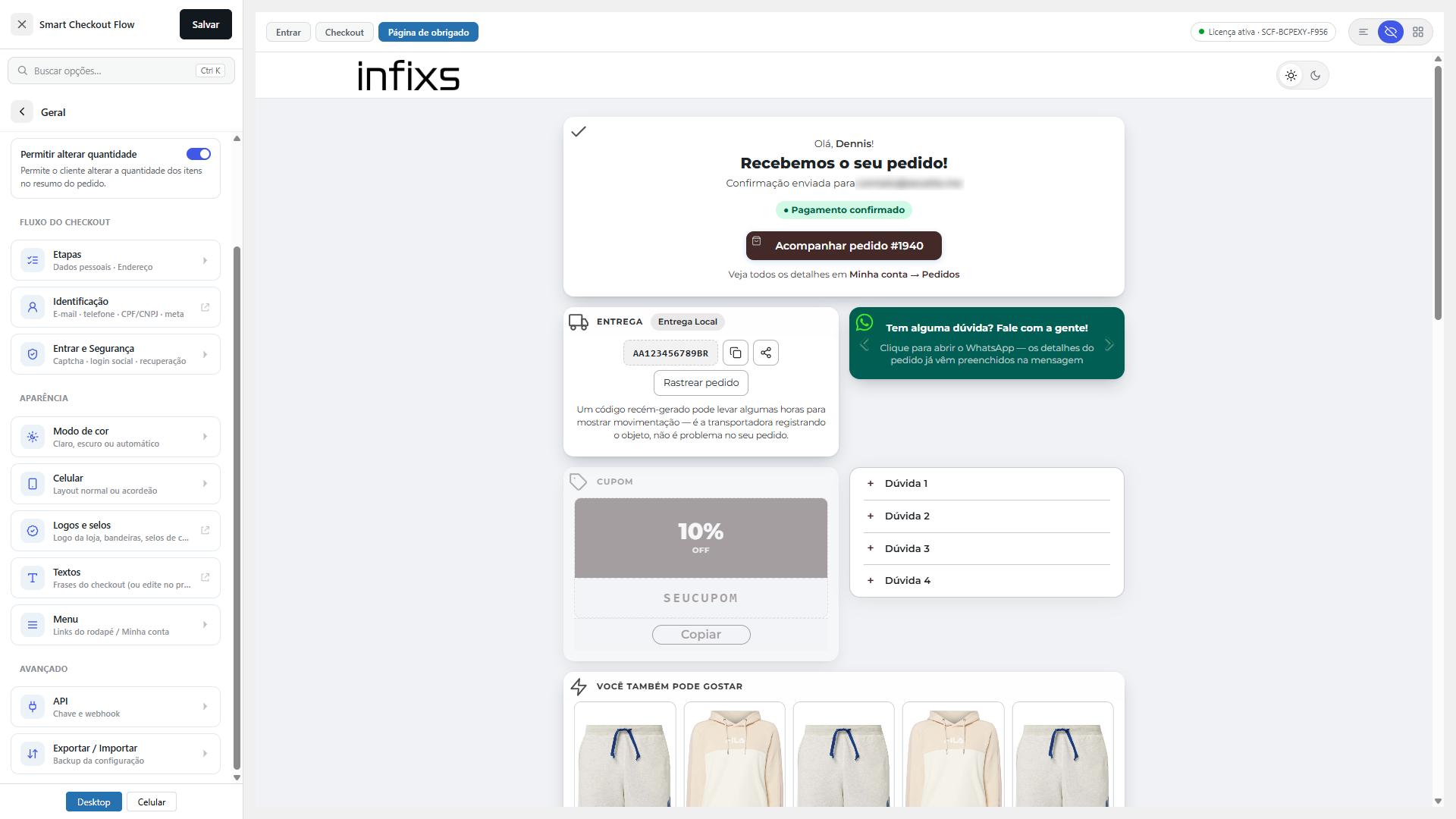
Task: Expand the Dúvida 3 FAQ item
Action: (x=987, y=548)
